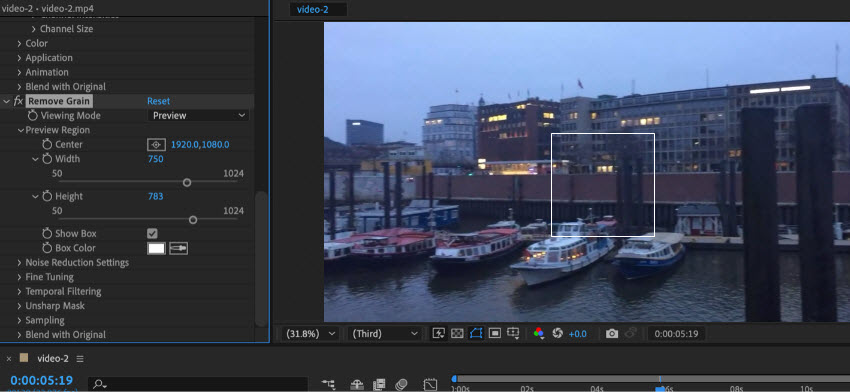Click the Reset Exposure aperture icon
The image size is (850, 392).
pyautogui.click(x=557, y=333)
